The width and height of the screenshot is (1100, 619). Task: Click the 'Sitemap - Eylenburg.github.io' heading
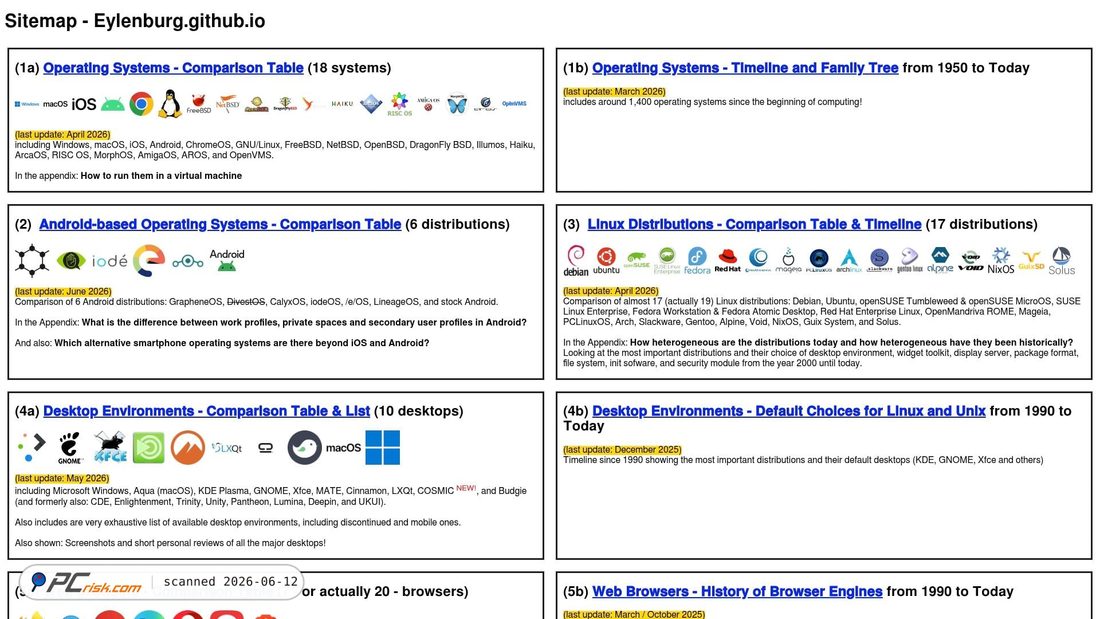point(135,21)
